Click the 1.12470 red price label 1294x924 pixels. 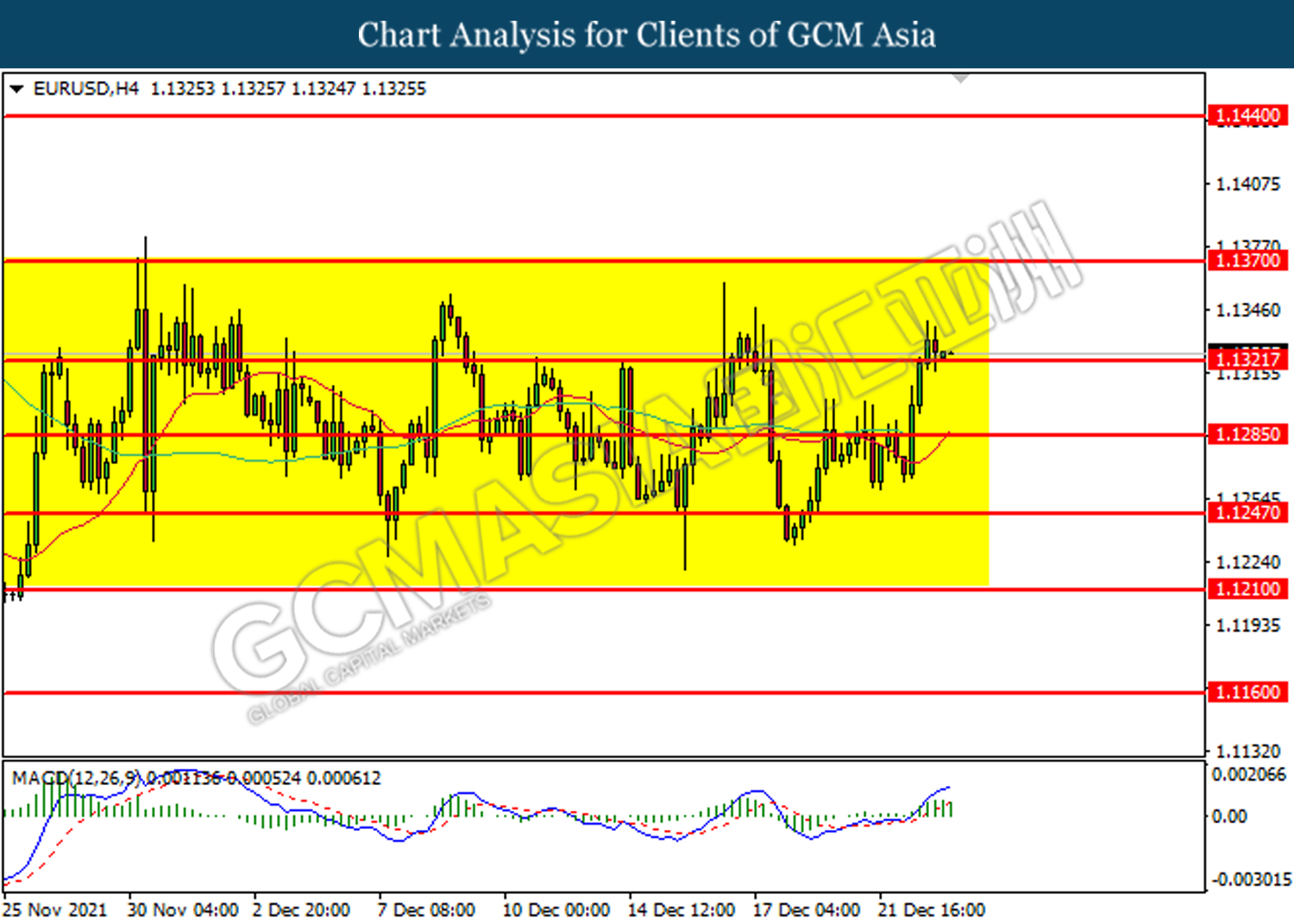[x=1247, y=512]
